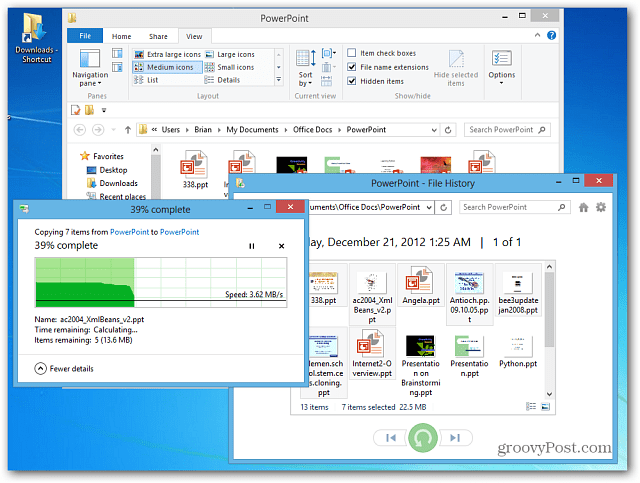Go back in Explorer navigation

click(x=80, y=130)
